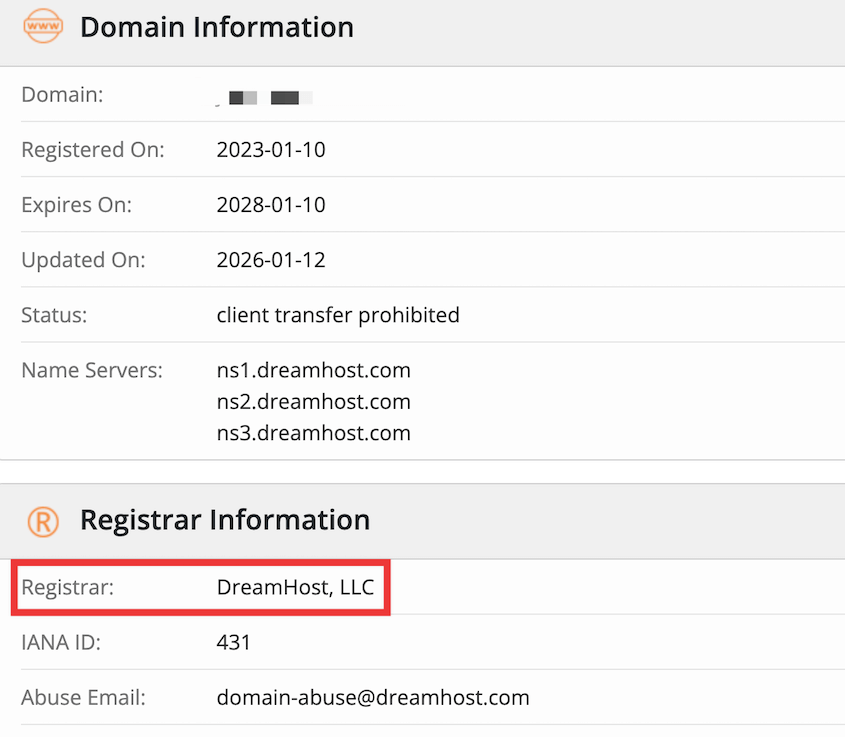Click the orange globe Domain Information icon
Image resolution: width=845 pixels, height=737 pixels.
click(x=41, y=26)
